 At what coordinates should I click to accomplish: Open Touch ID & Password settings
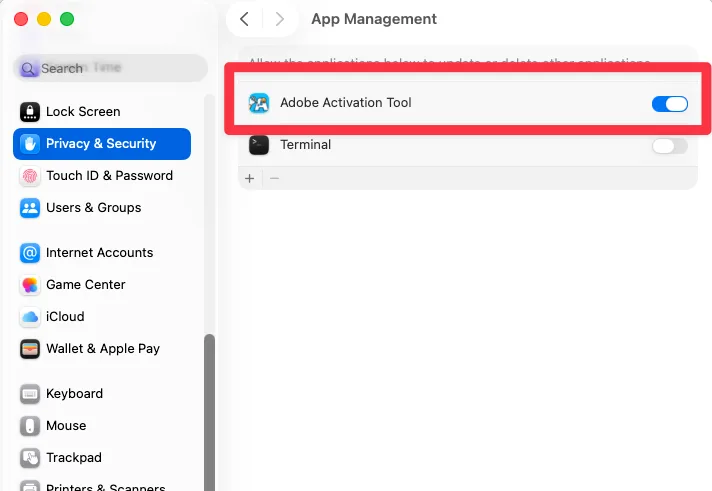point(109,176)
